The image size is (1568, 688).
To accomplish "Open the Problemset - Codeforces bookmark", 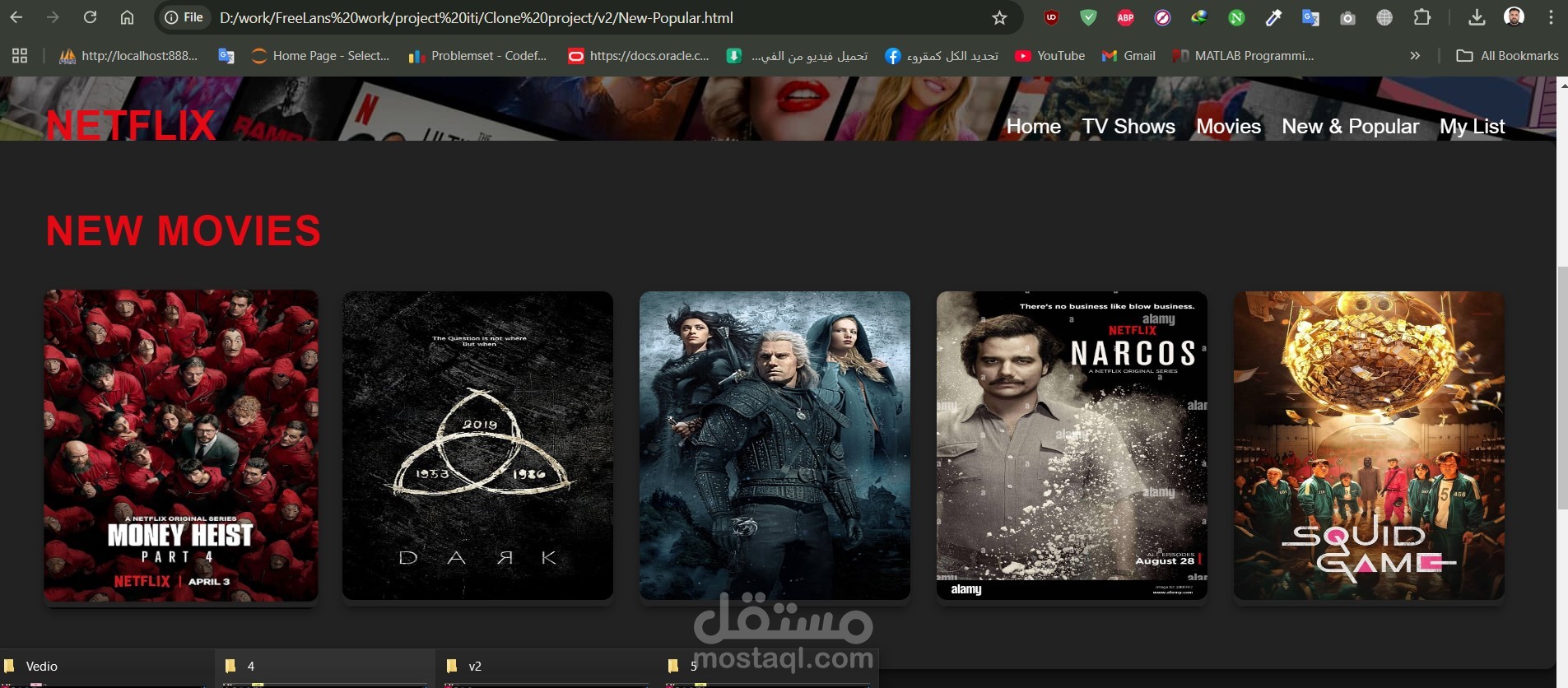I will (x=478, y=56).
